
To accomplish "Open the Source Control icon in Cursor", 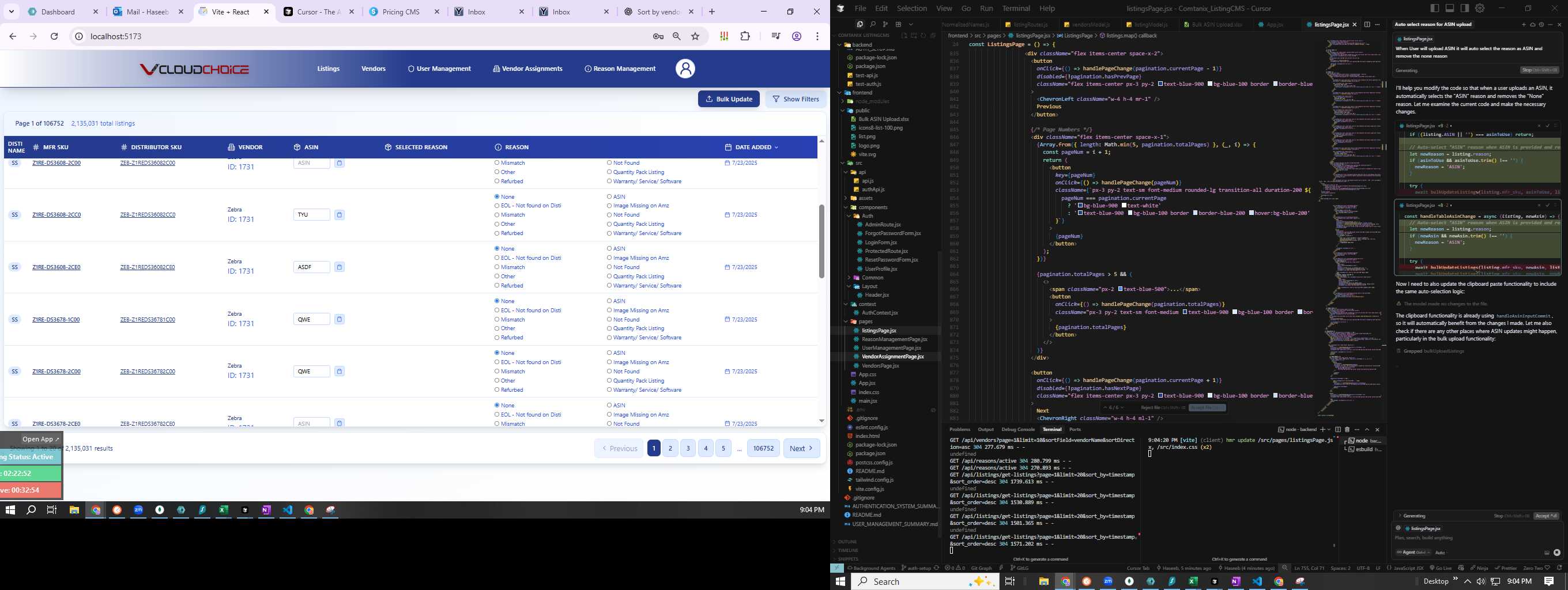I will (x=885, y=24).
